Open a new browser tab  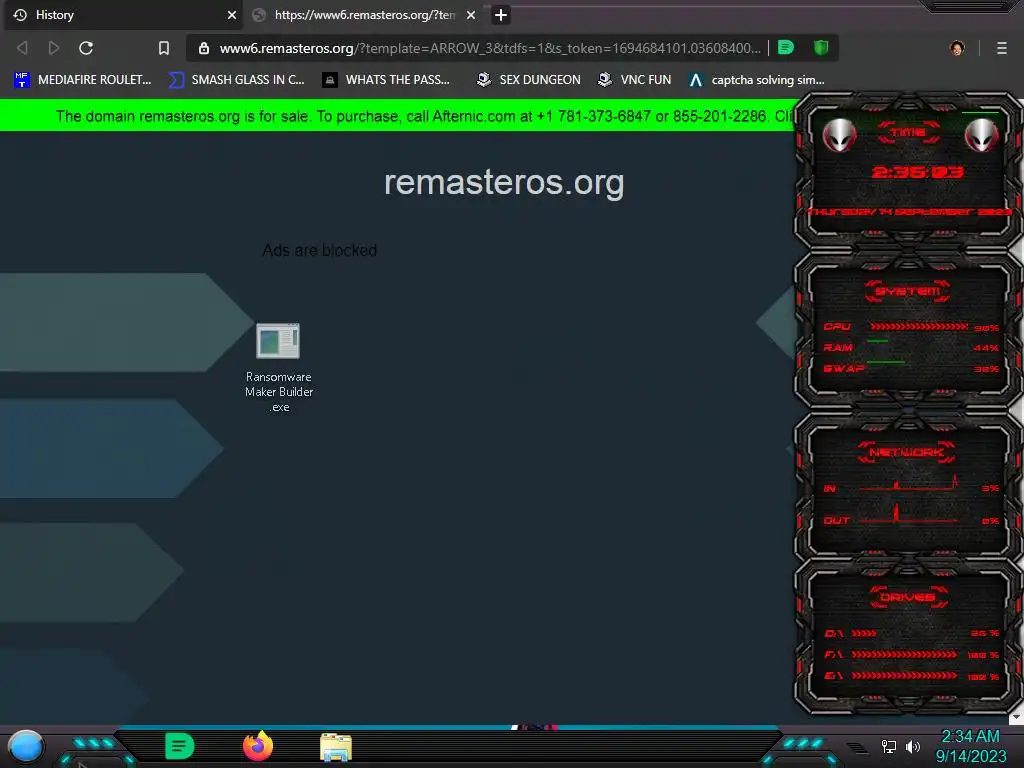coord(500,15)
